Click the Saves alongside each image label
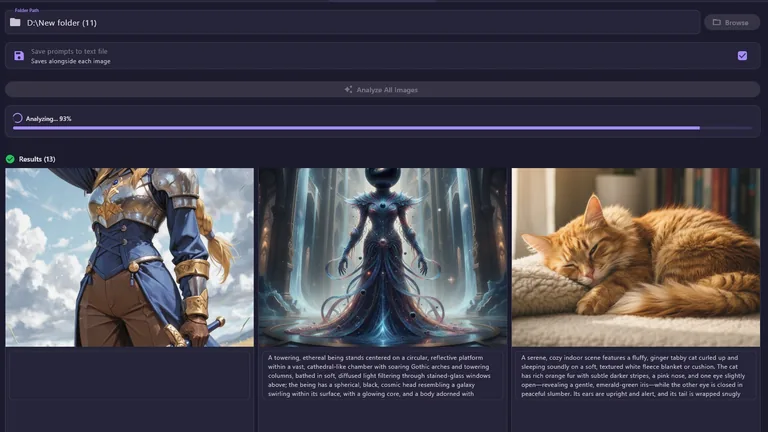The width and height of the screenshot is (768, 432). [x=71, y=61]
